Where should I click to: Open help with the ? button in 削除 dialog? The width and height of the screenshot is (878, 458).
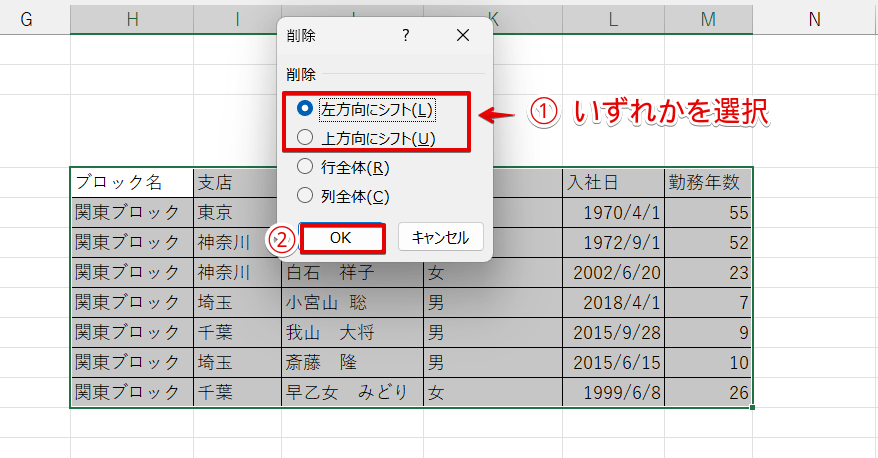click(x=406, y=35)
